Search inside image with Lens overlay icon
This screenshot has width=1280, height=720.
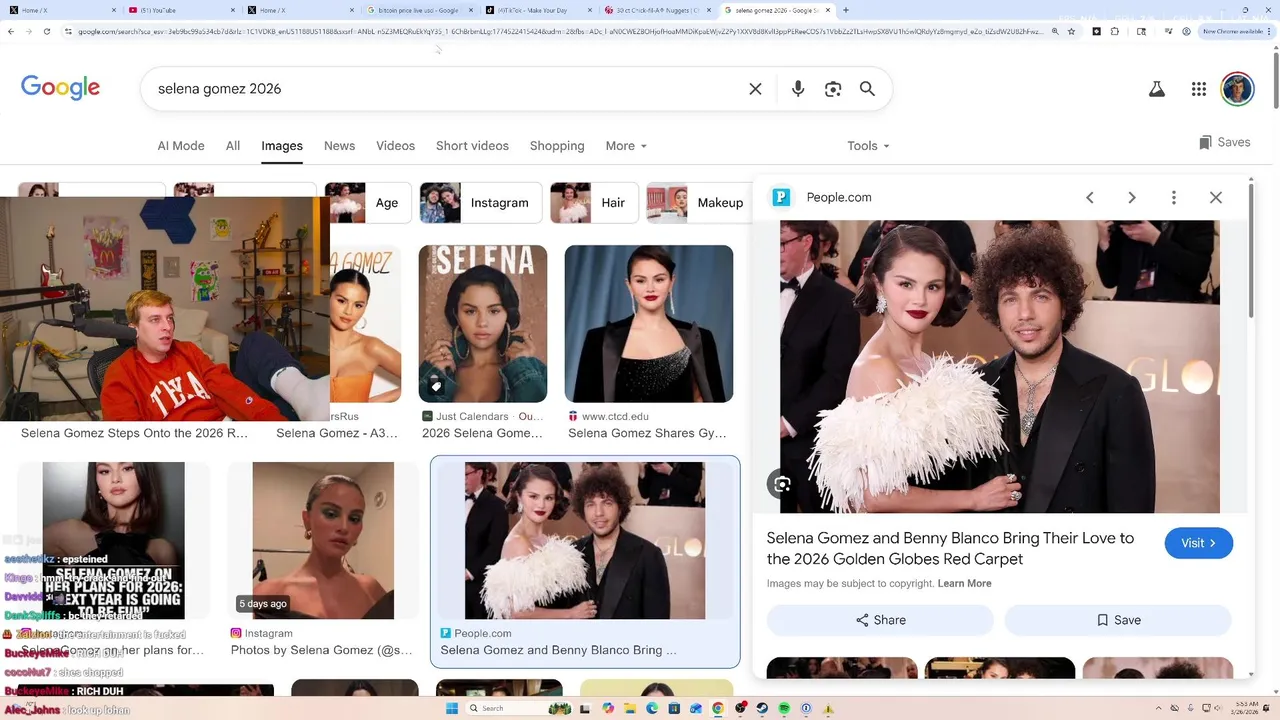[782, 484]
